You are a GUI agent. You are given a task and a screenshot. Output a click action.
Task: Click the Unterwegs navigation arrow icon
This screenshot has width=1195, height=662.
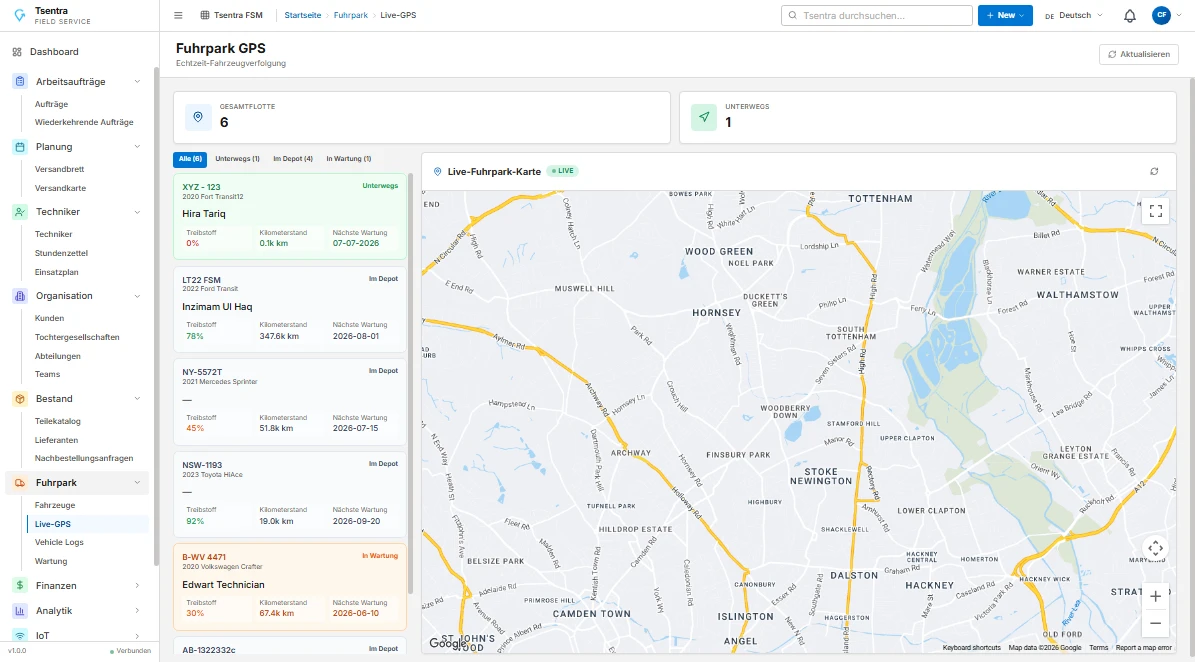[704, 117]
